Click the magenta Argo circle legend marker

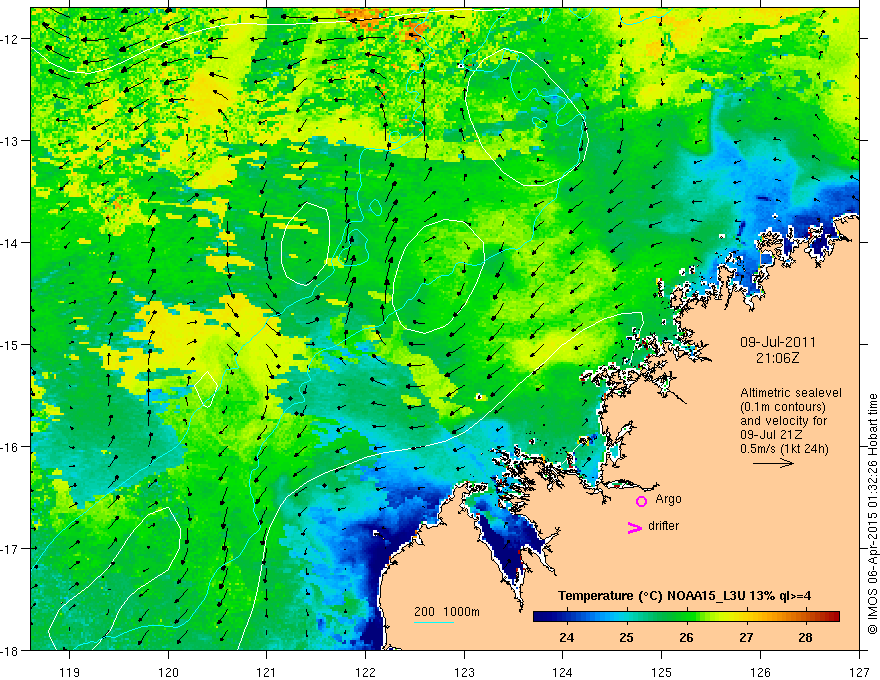click(x=641, y=501)
